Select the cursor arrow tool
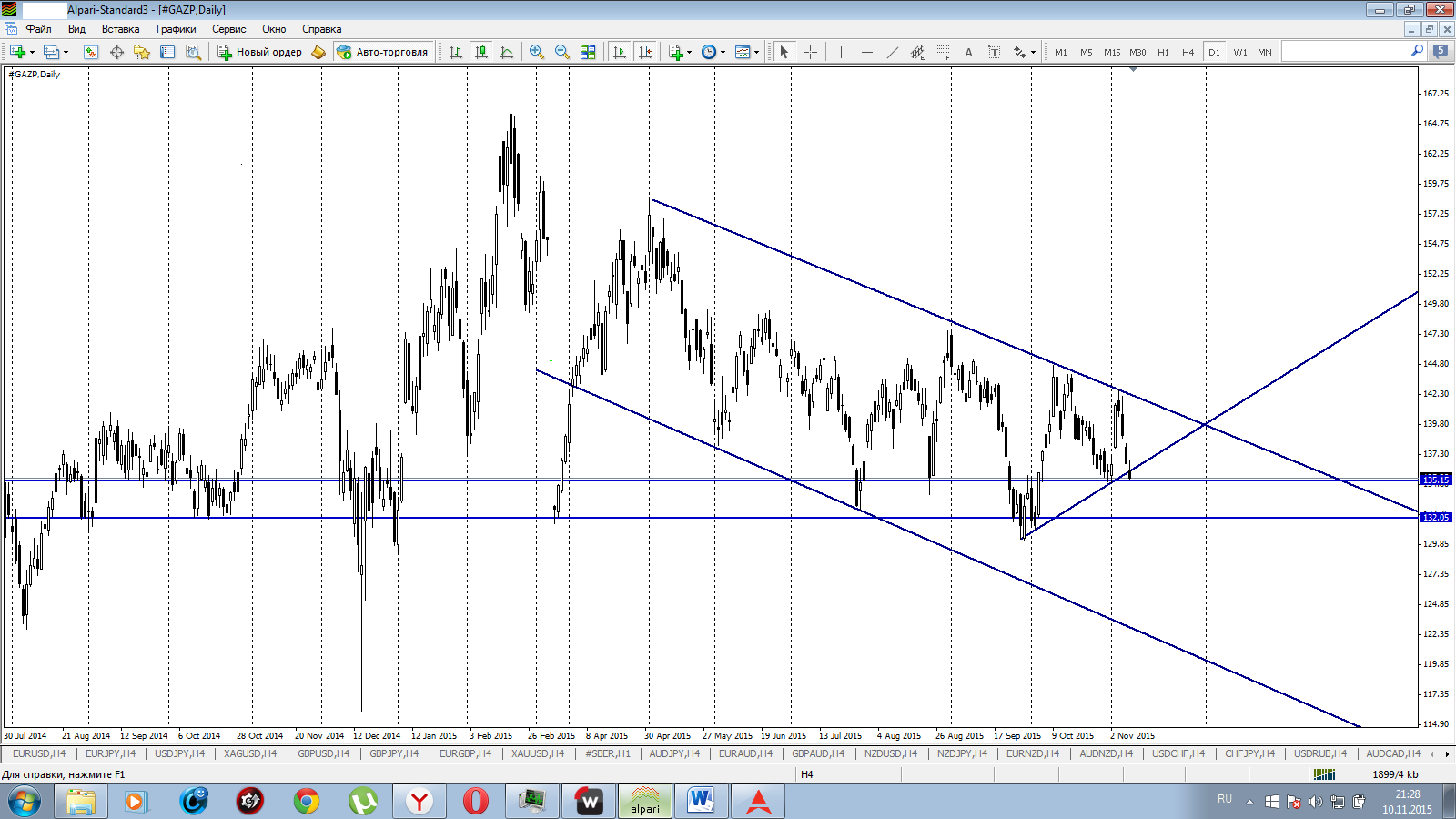Screen dimensions: 1456x819 click(x=784, y=52)
